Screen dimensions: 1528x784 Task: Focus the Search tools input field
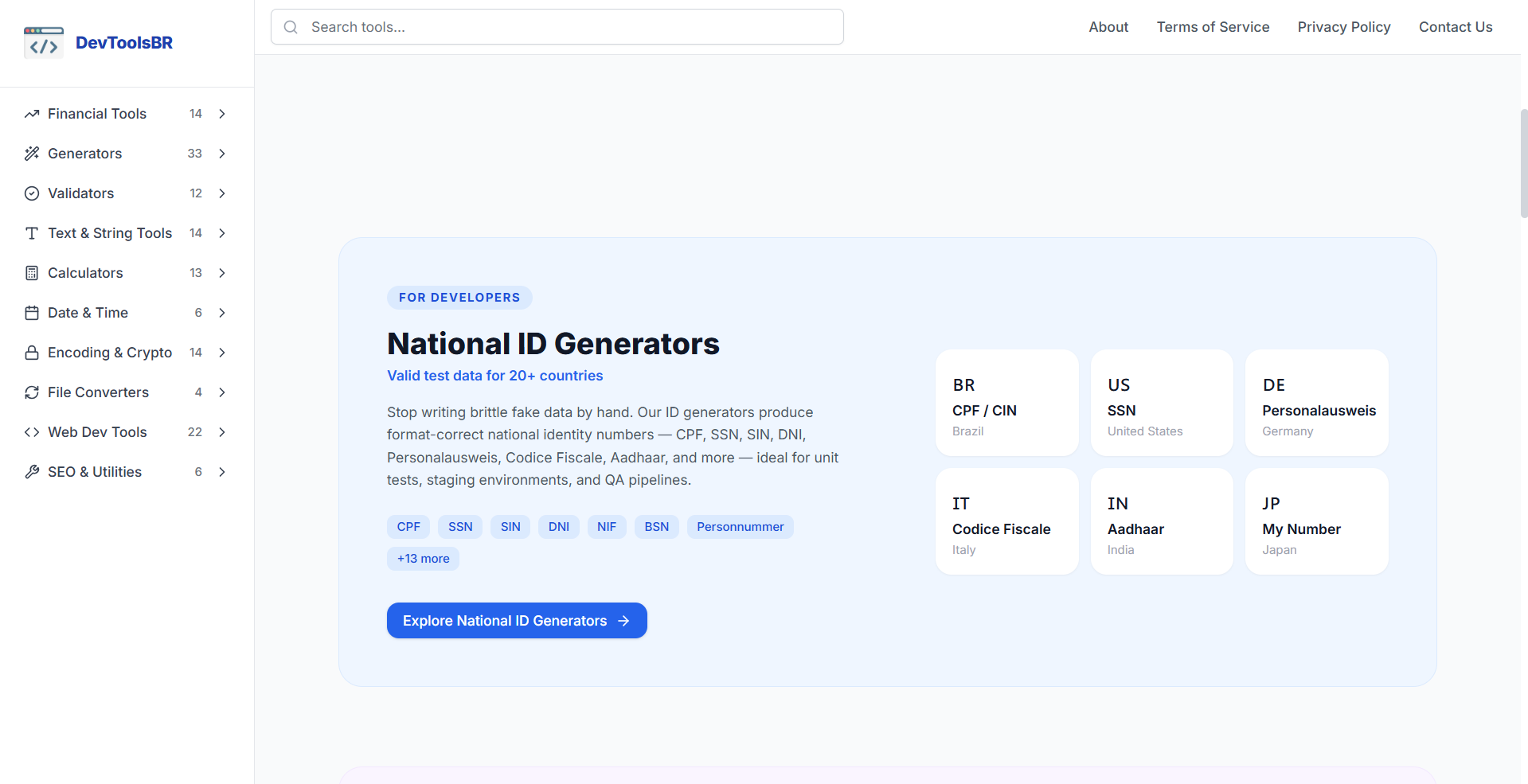(557, 27)
